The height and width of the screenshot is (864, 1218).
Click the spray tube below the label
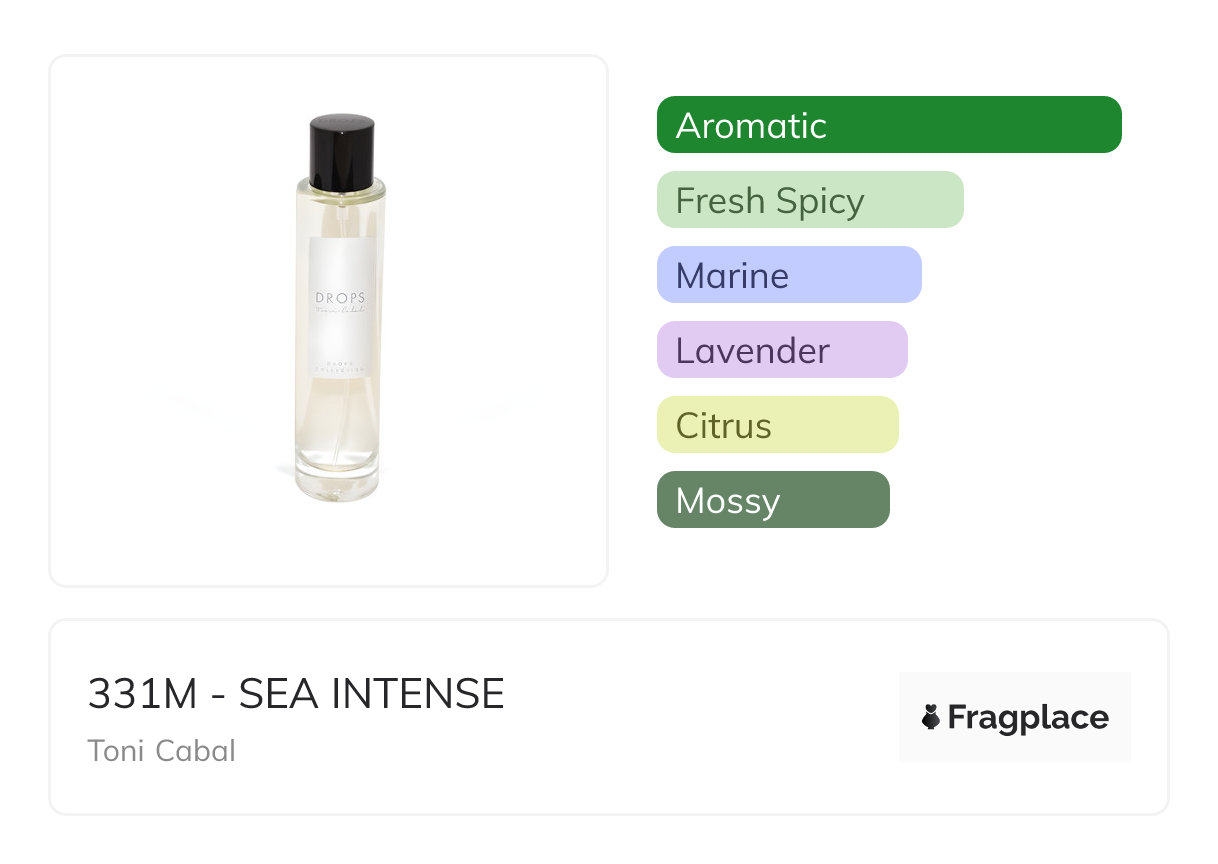point(341,420)
